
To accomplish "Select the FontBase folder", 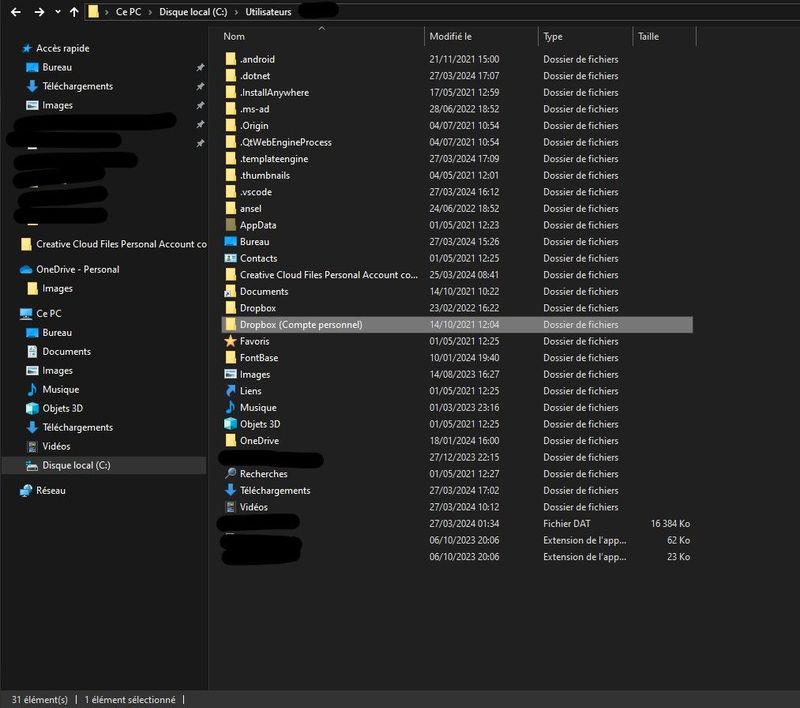I will (259, 358).
